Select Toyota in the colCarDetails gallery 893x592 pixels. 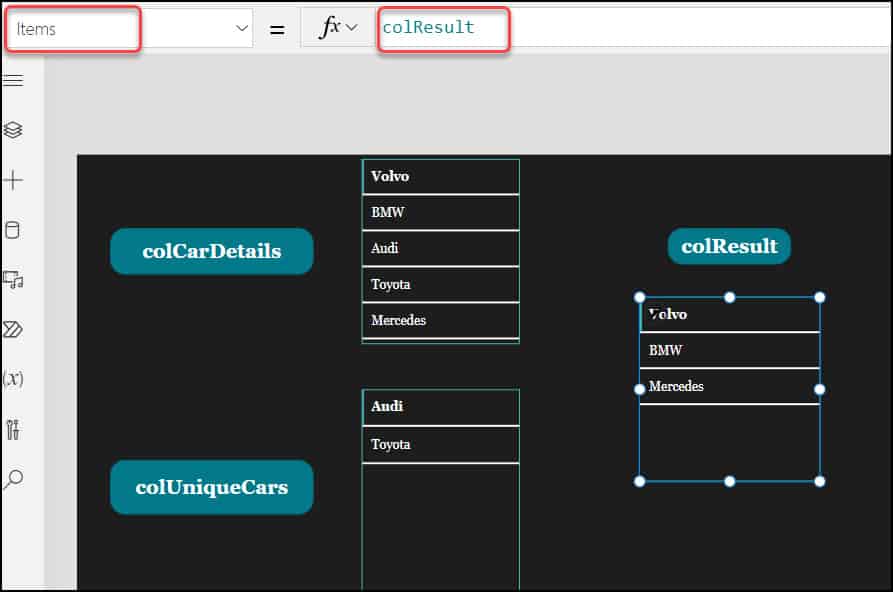(440, 284)
